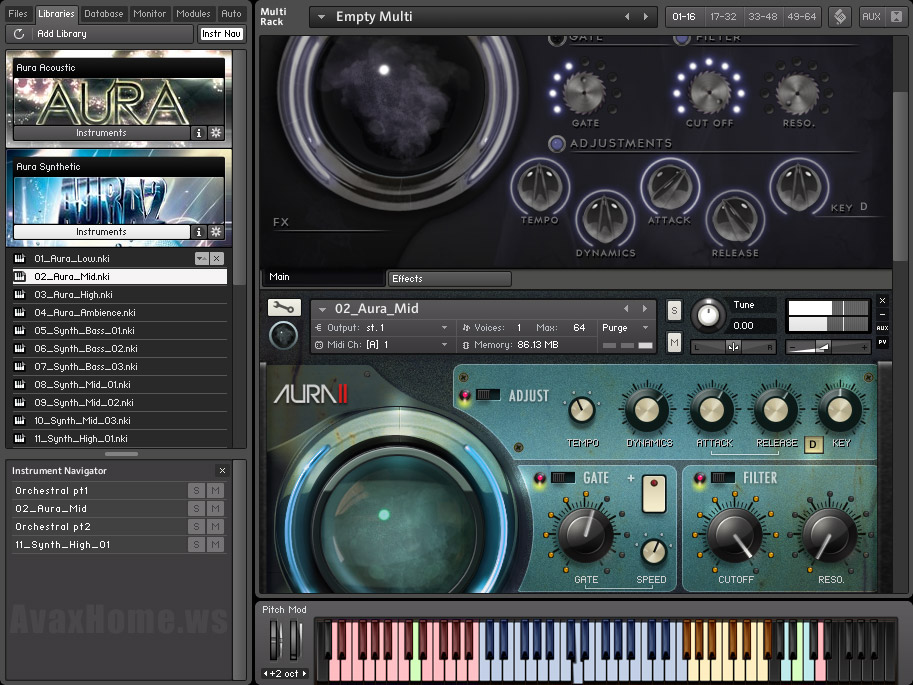Toggle ADJUSTMENTS power button in upper instrument

coord(557,143)
